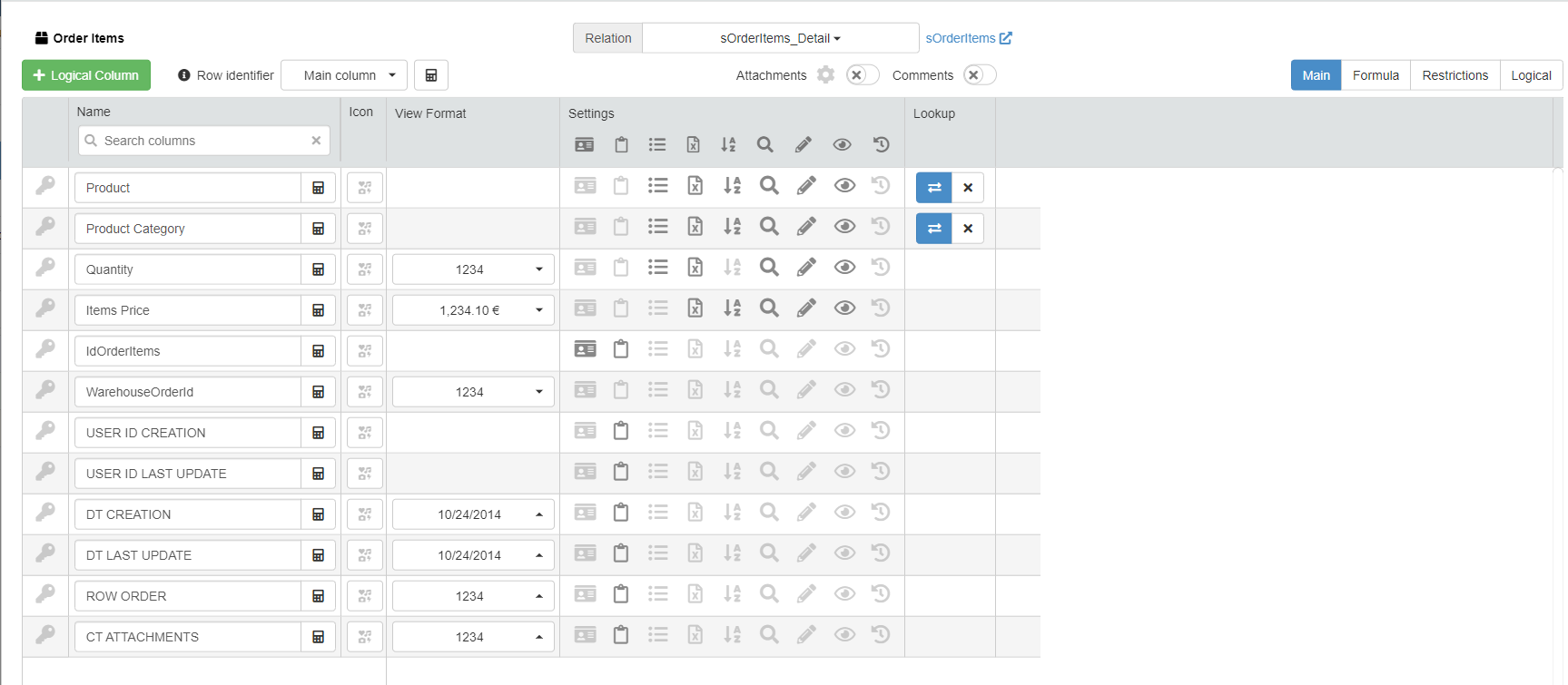Open the Row identifier Main column dropdown
Image resolution: width=1568 pixels, height=685 pixels.
344,75
